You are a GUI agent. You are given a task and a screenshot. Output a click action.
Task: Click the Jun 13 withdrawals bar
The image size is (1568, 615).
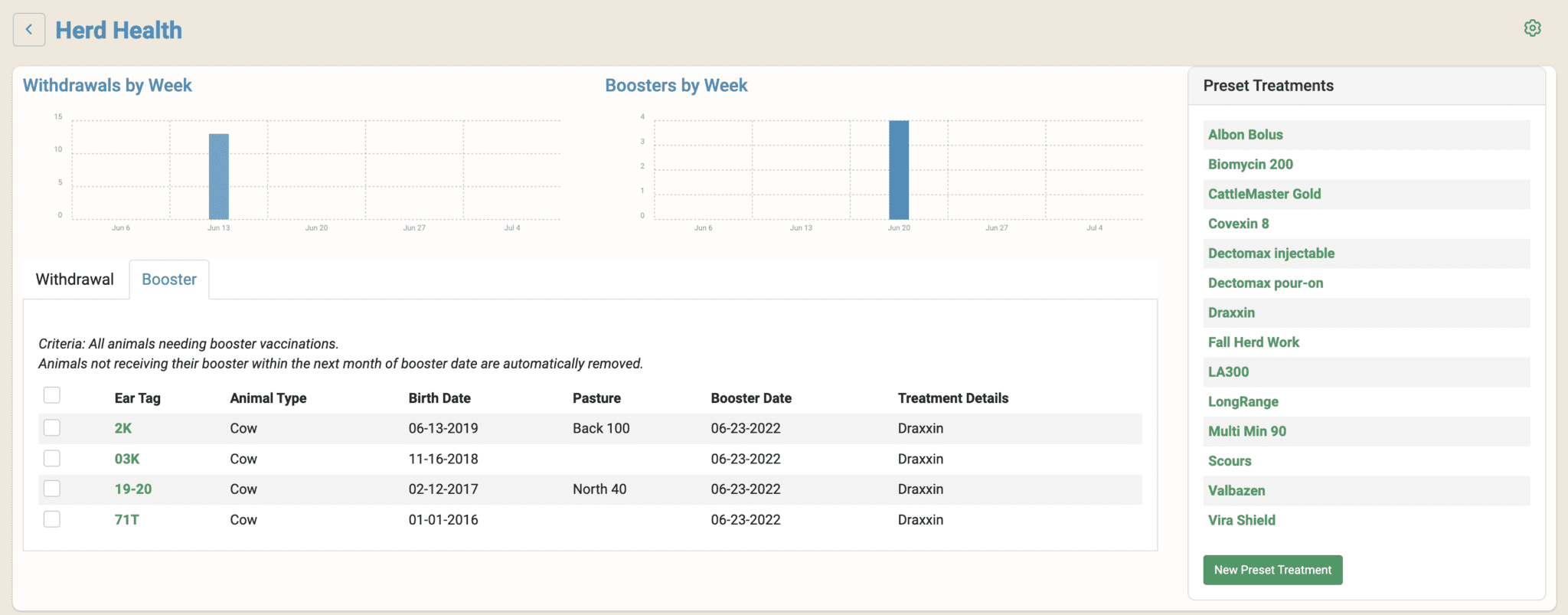point(219,177)
